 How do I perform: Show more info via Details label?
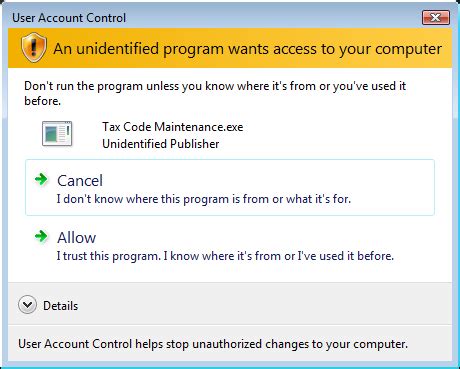tap(60, 306)
